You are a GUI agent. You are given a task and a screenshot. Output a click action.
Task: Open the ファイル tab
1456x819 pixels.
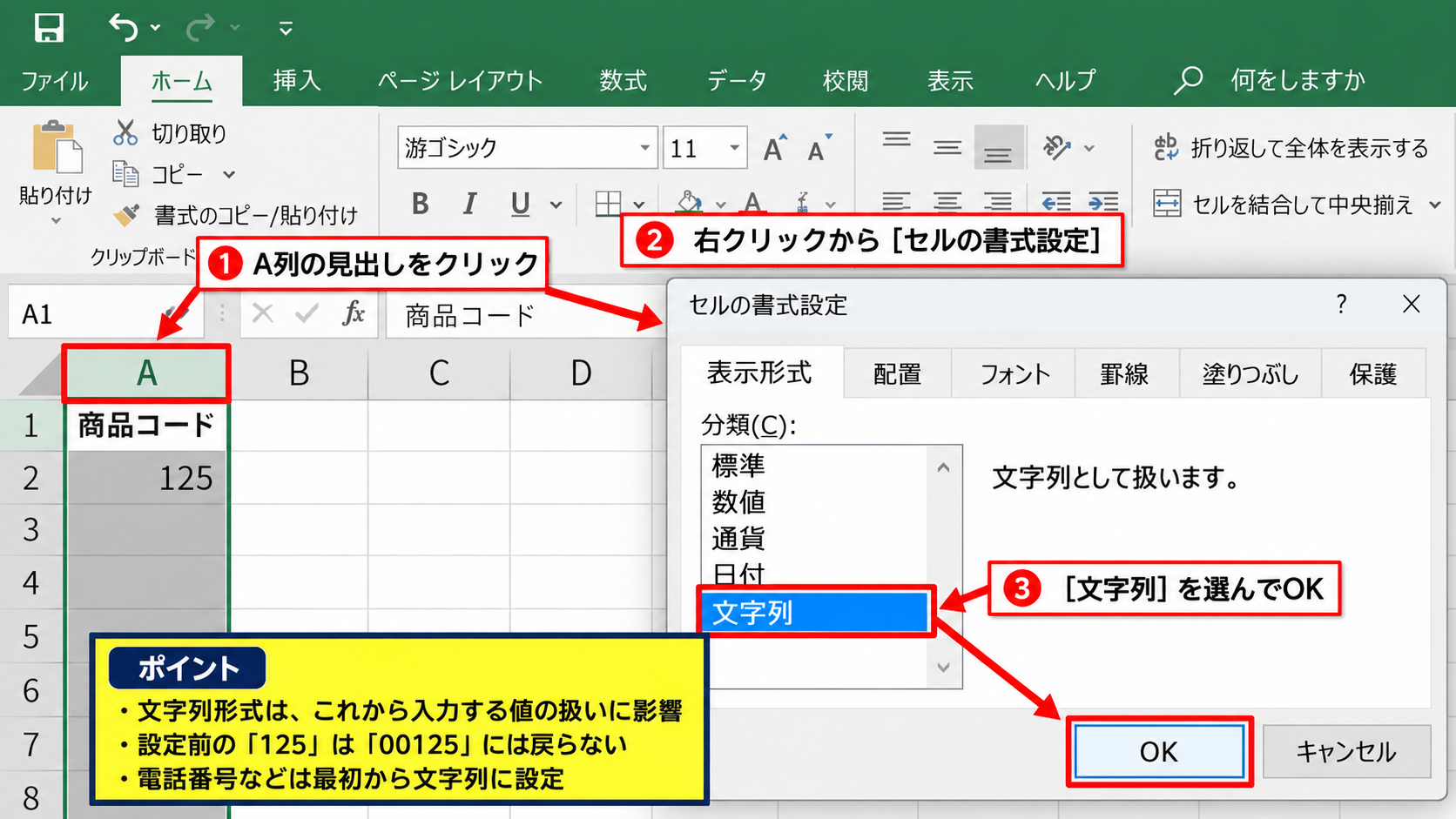click(x=55, y=81)
